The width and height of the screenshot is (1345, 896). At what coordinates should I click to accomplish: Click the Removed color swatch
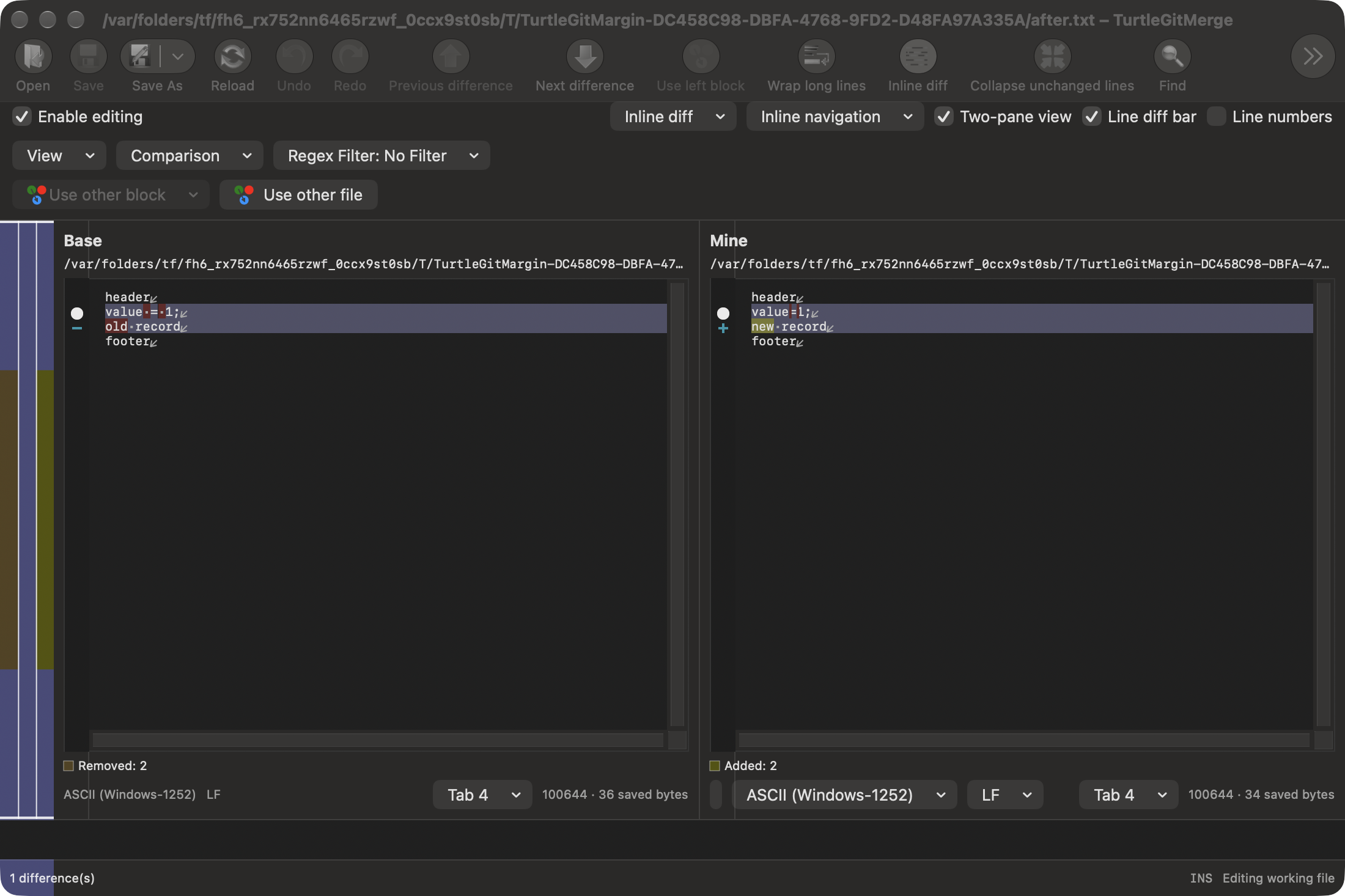(68, 766)
